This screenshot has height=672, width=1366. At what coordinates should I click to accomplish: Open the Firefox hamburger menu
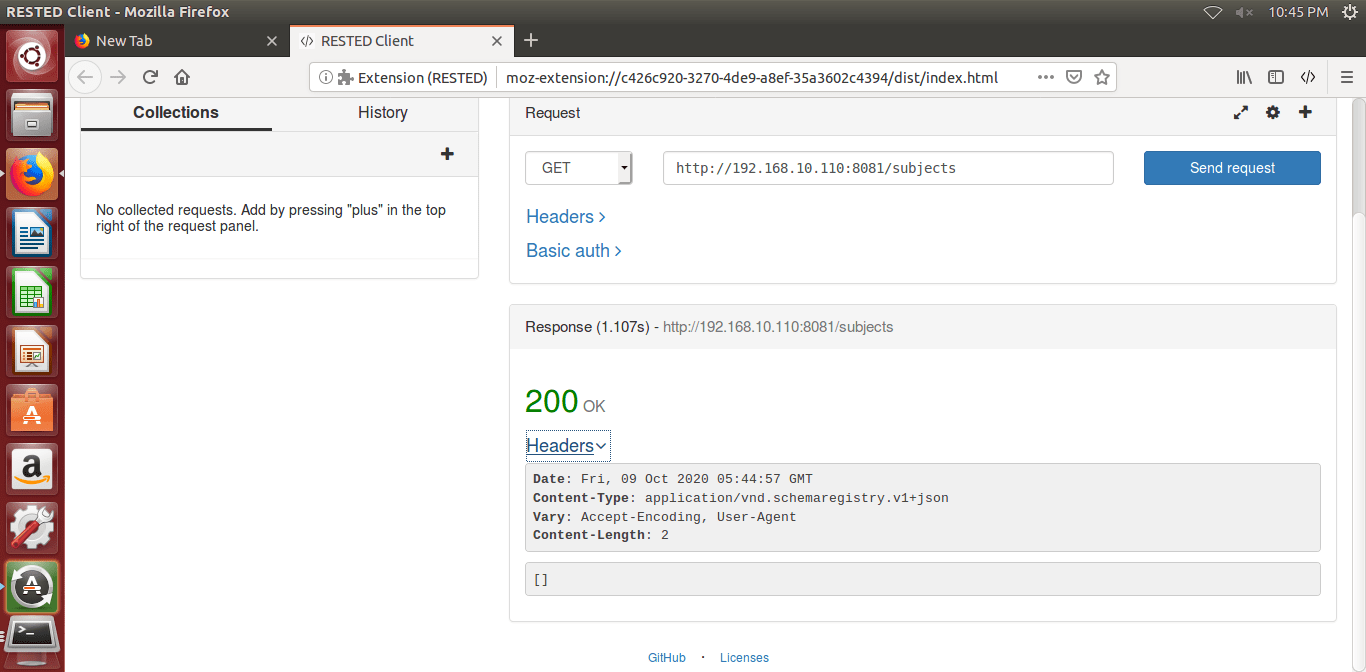click(x=1346, y=77)
